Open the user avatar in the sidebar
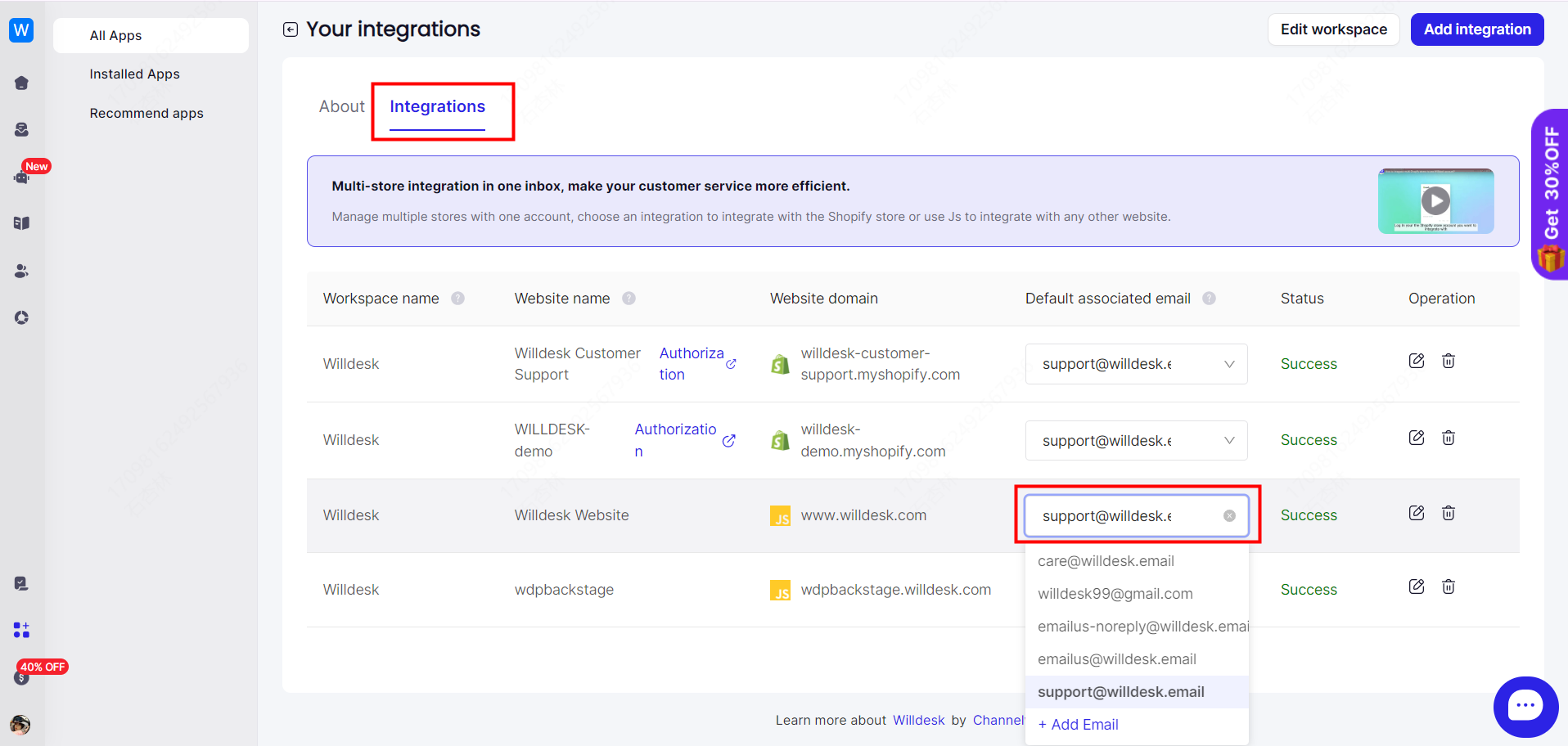Screen dimensions: 1568x746 [x=20, y=725]
